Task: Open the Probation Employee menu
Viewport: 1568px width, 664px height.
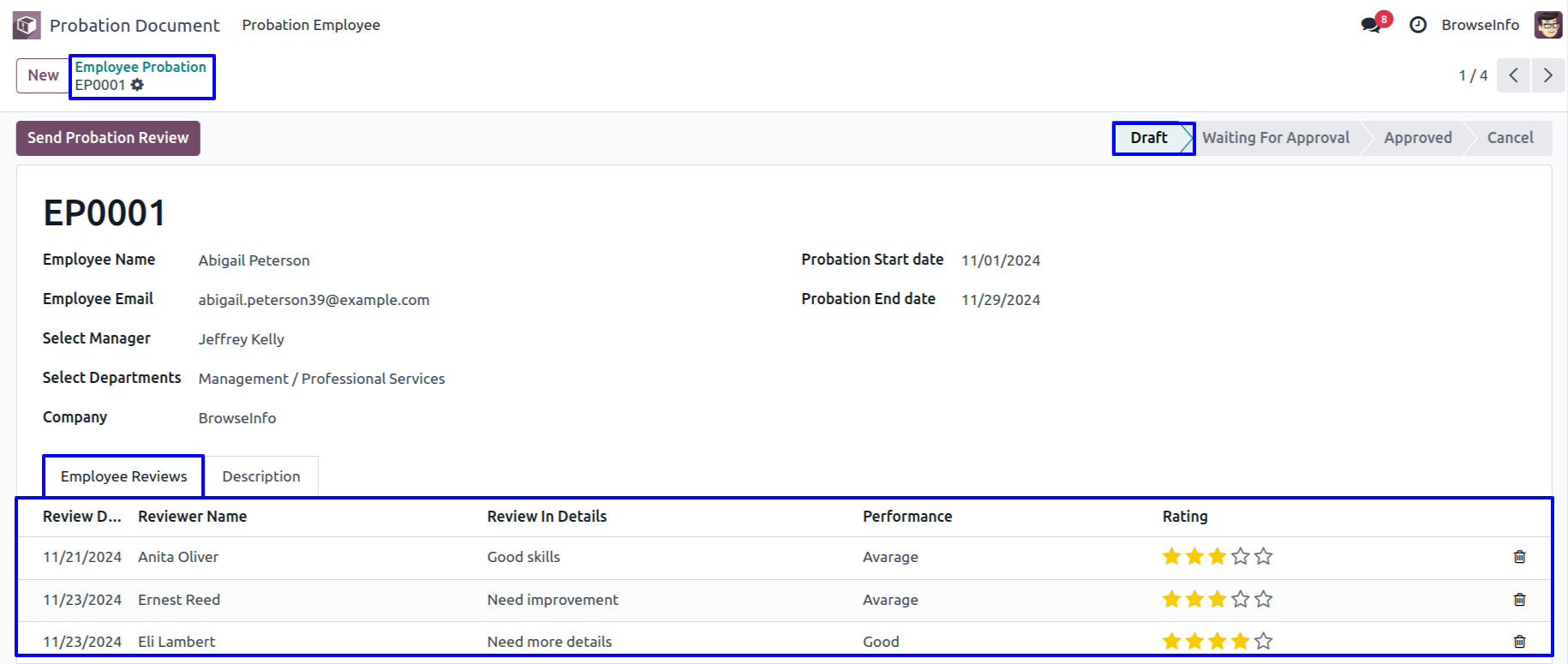Action: click(311, 25)
